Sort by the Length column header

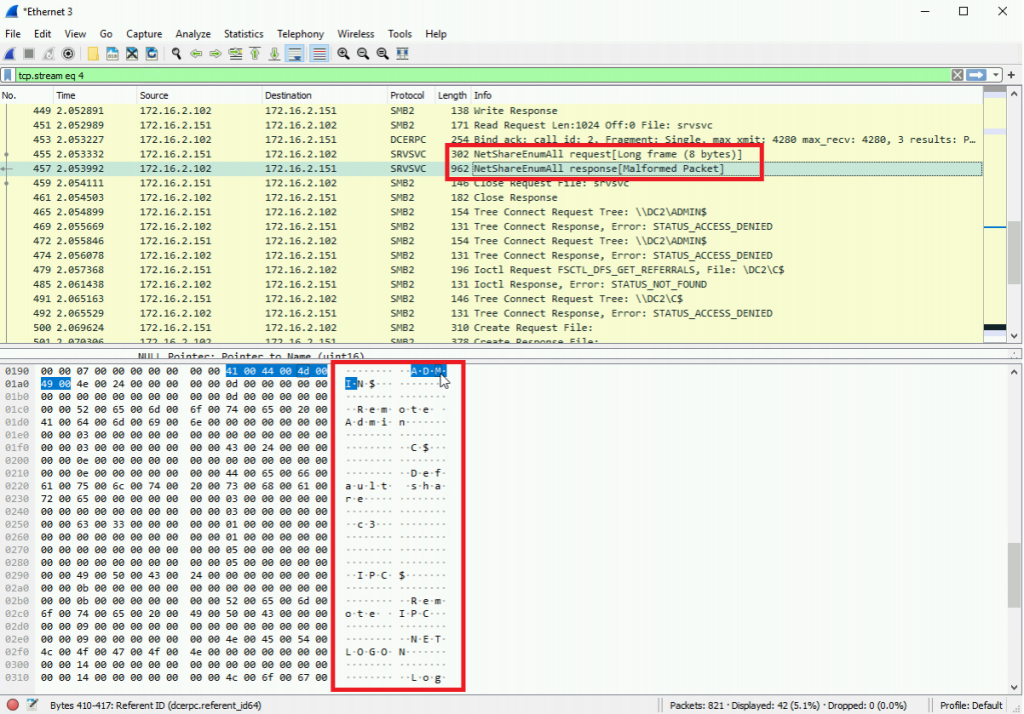(x=453, y=95)
